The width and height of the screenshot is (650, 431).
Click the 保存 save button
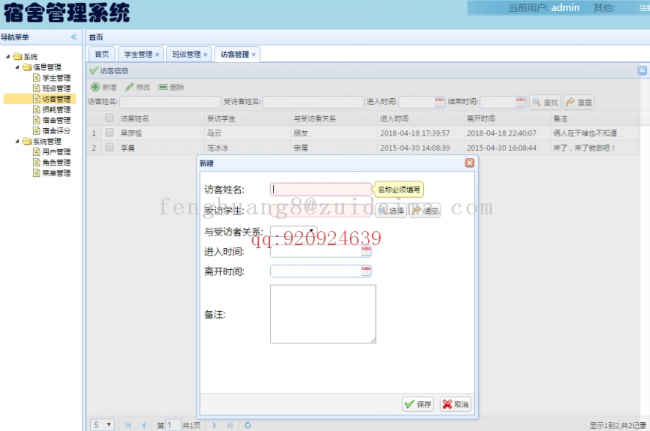418,404
